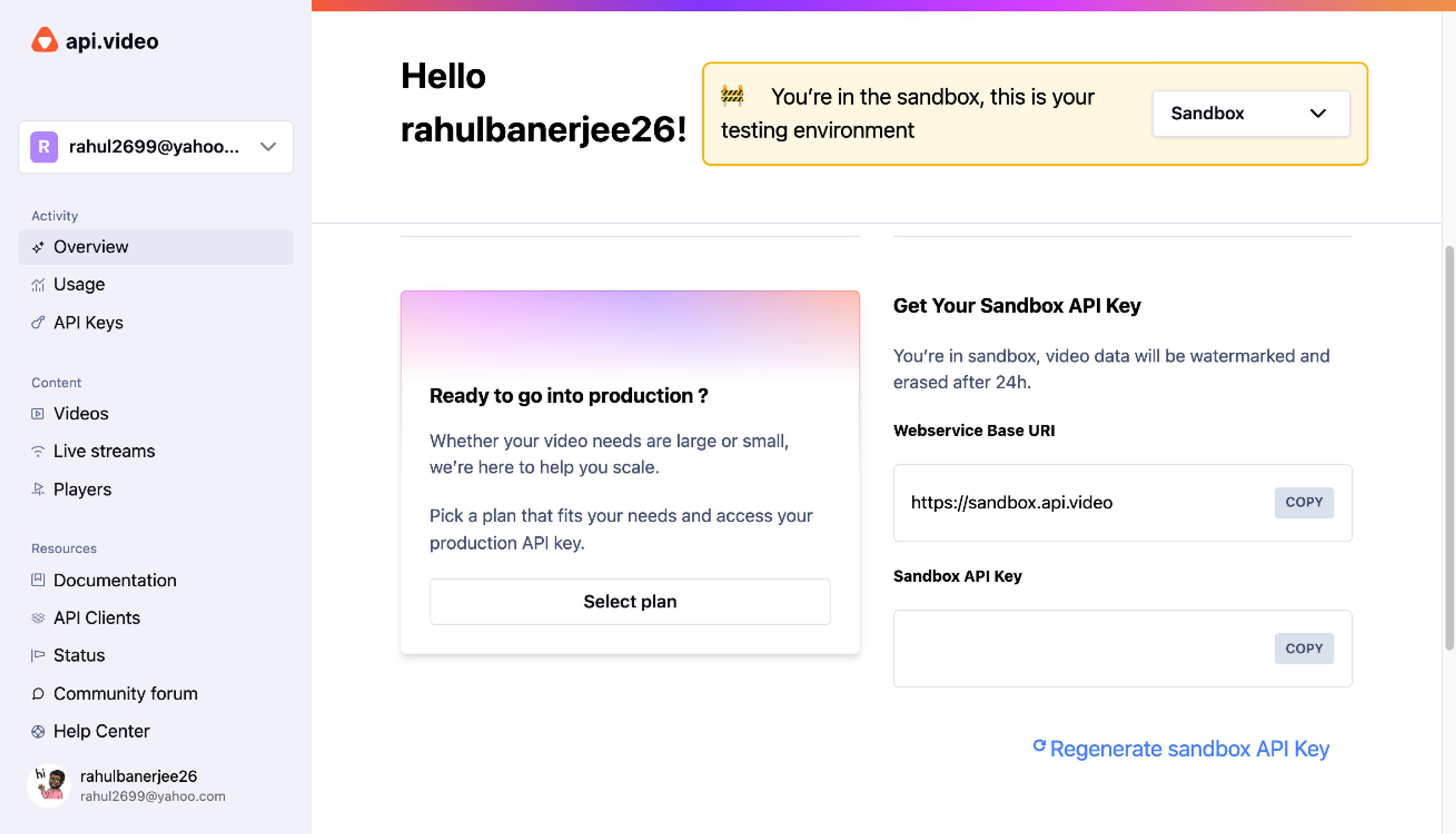This screenshot has height=834, width=1456.
Task: Click the 'Resources' section label
Action: pos(64,549)
